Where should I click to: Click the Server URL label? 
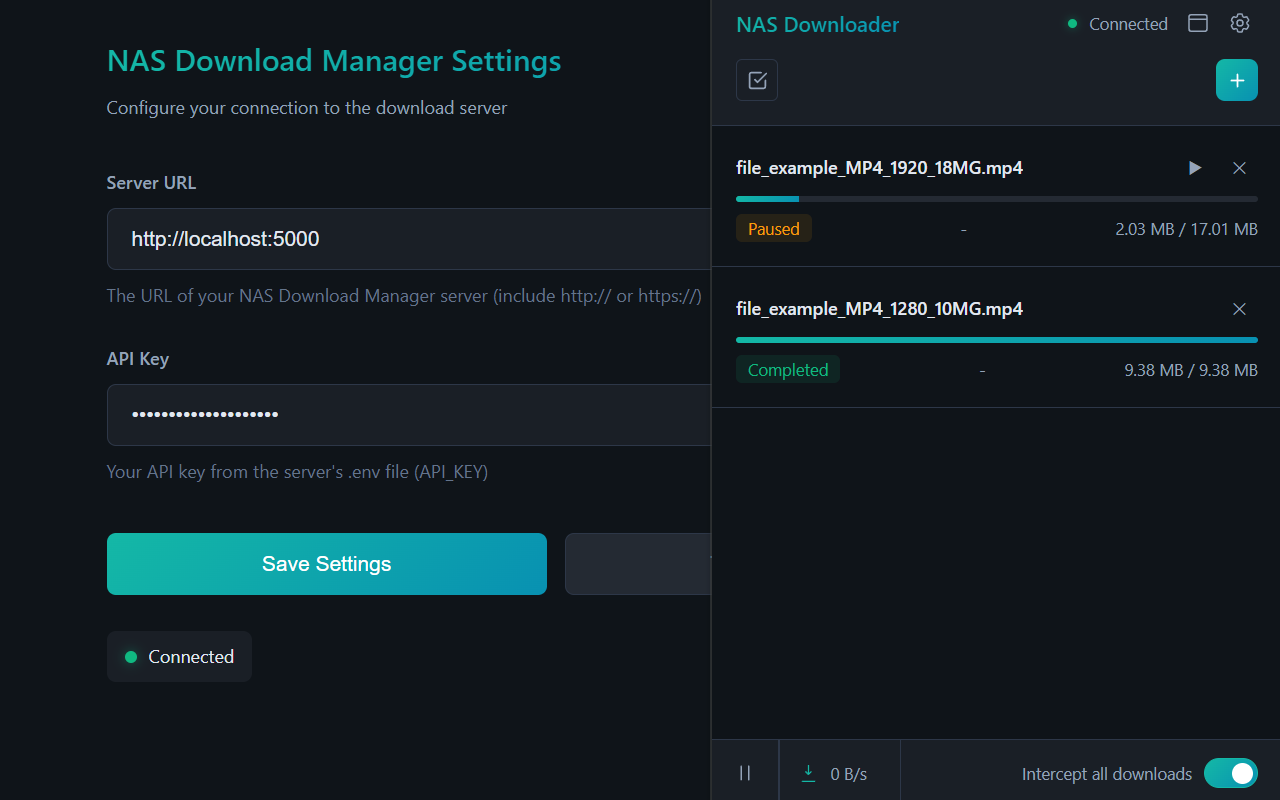[152, 183]
